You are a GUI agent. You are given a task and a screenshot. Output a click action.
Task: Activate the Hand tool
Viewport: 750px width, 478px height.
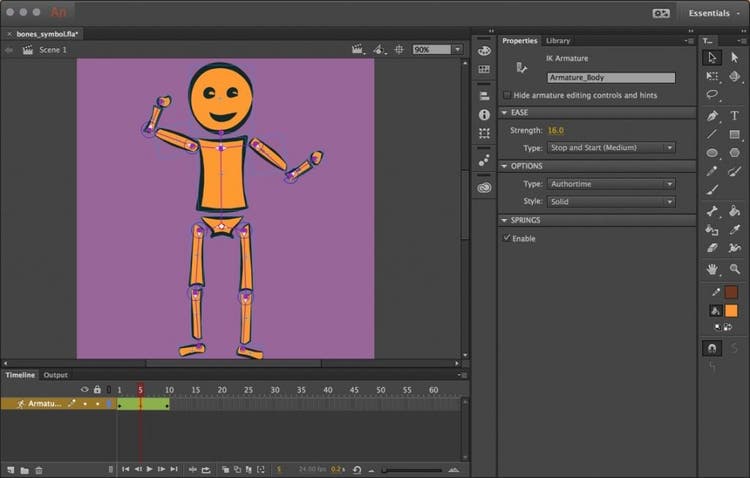click(x=712, y=269)
